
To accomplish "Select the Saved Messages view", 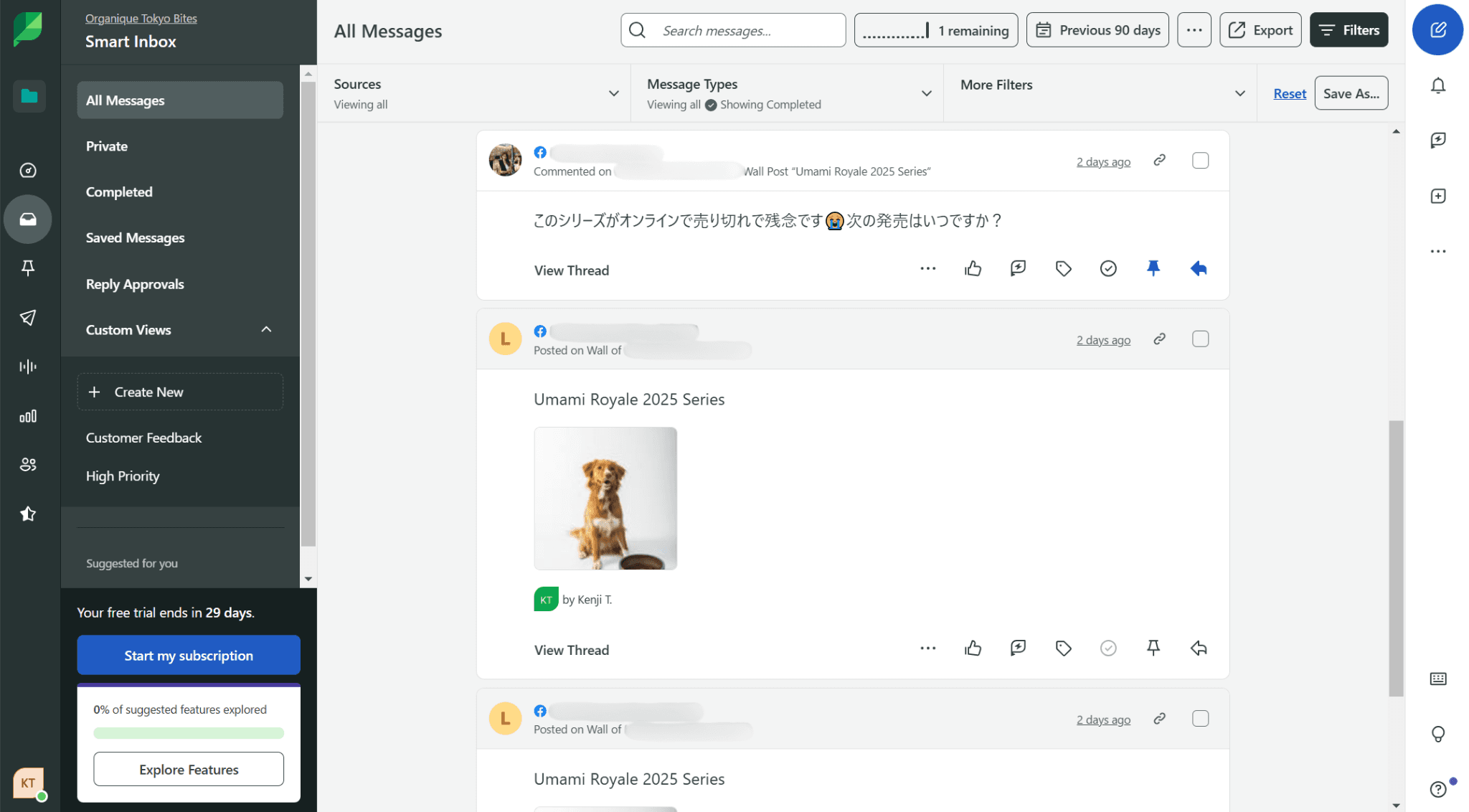I will pos(135,238).
